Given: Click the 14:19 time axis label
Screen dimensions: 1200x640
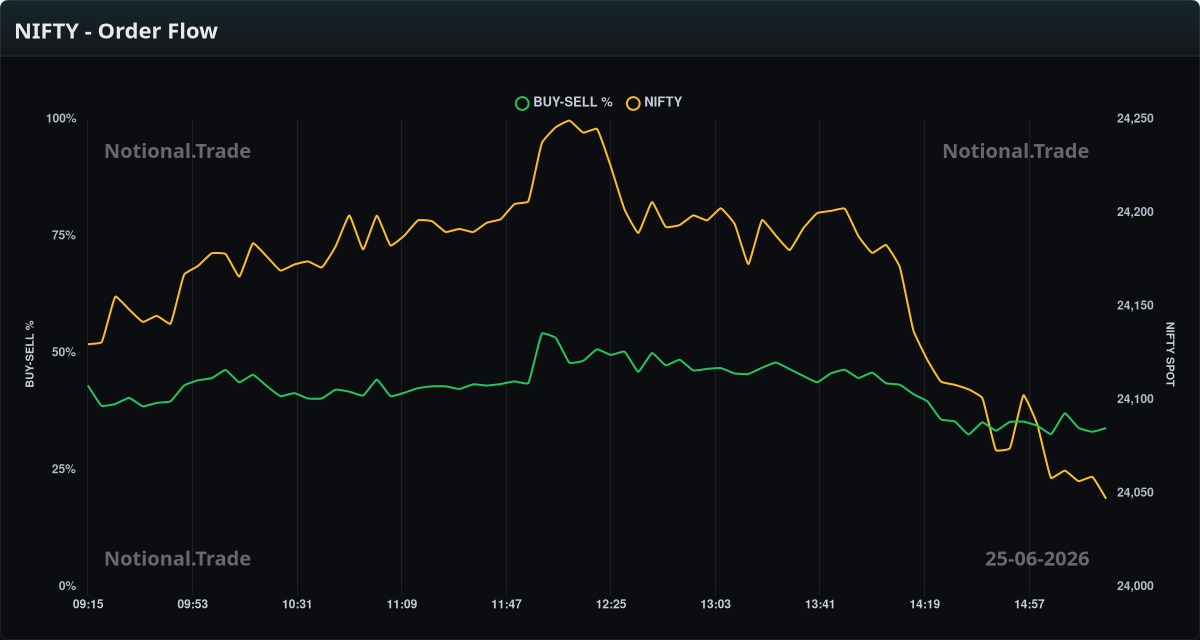Looking at the screenshot, I should 924,604.
